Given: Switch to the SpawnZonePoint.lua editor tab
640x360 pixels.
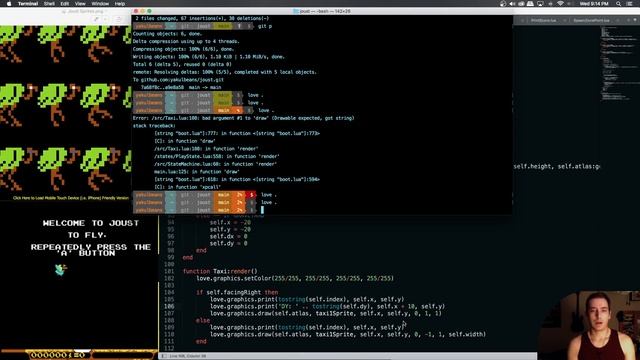Looking at the screenshot, I should (591, 20).
